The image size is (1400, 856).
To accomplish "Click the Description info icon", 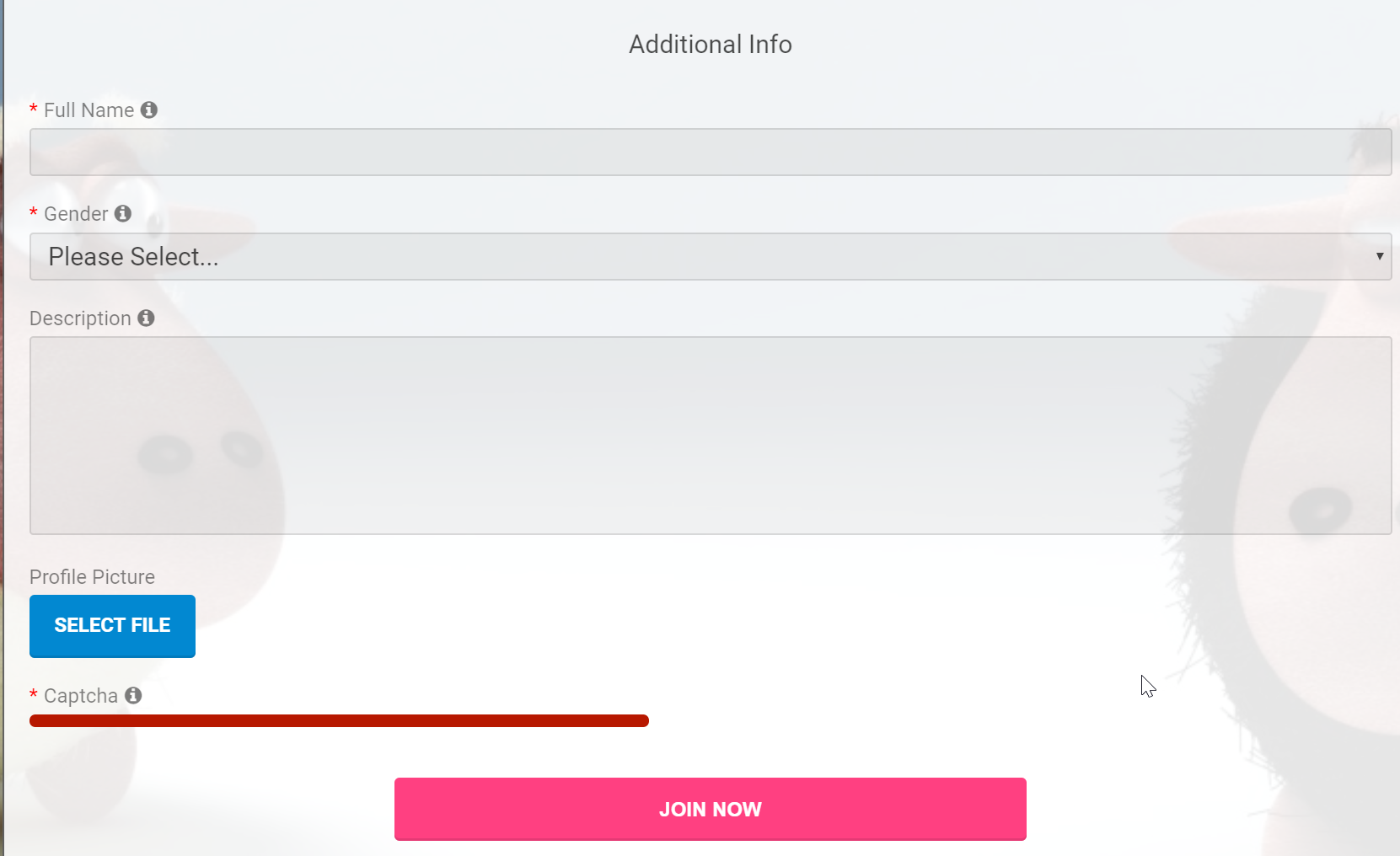I will (x=146, y=318).
